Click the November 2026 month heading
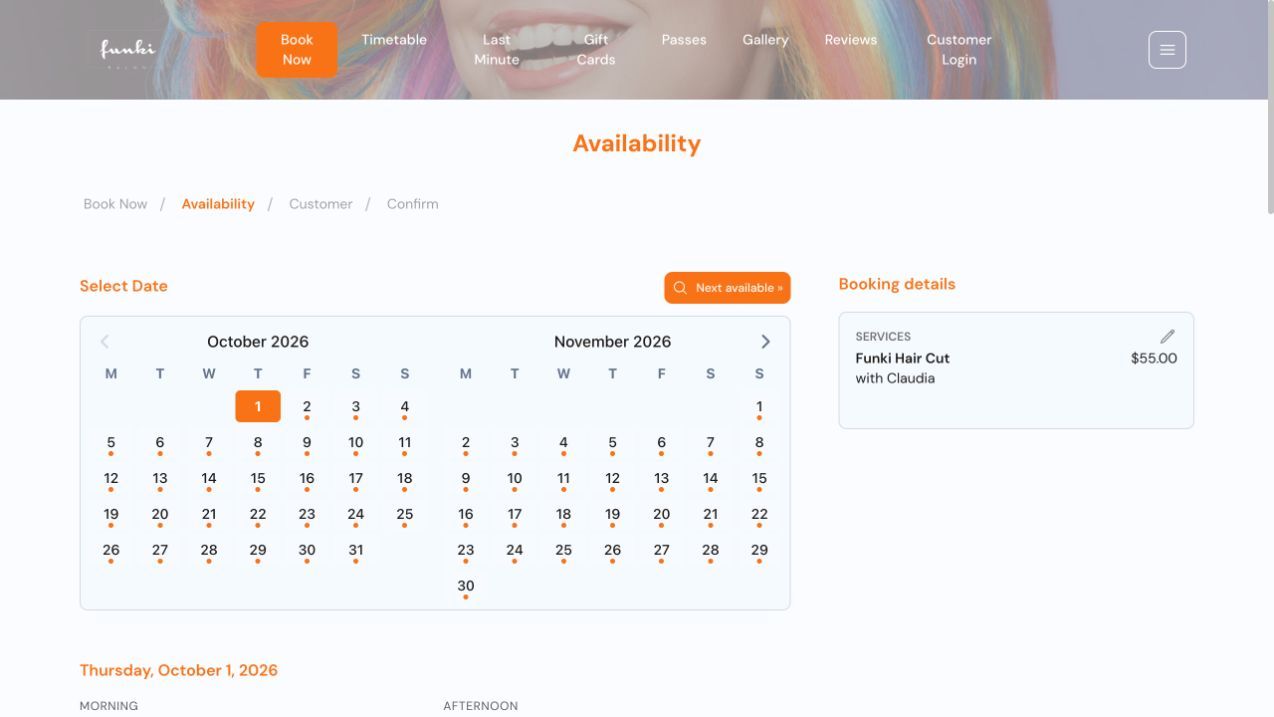1274x717 pixels. pos(613,342)
